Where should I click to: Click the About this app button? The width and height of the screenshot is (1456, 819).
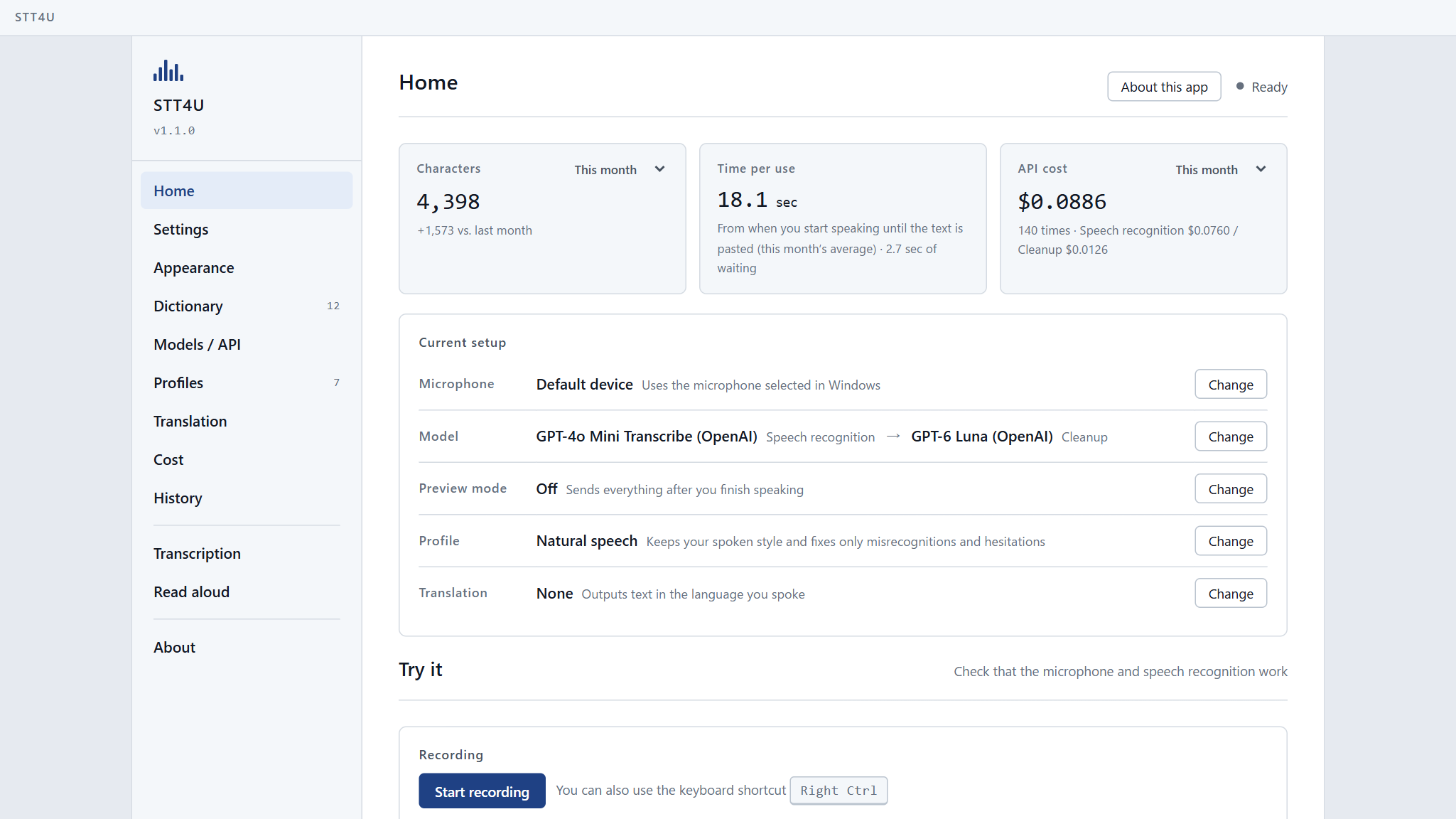1164,87
